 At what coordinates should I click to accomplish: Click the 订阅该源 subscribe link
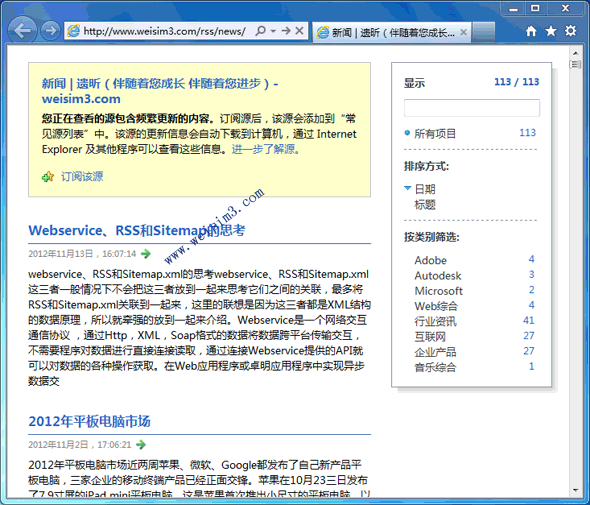82,176
